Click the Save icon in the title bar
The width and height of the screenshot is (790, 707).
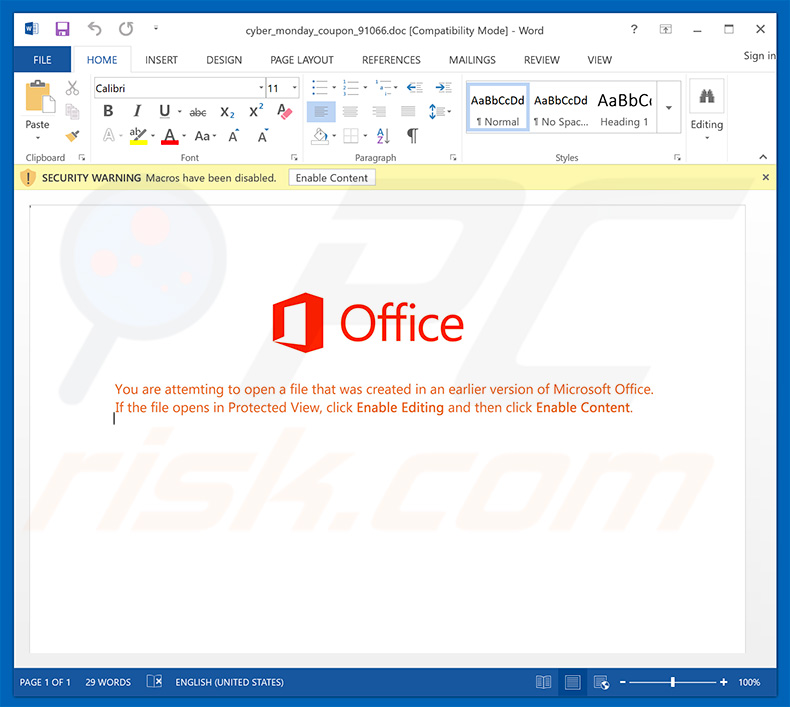(x=62, y=29)
